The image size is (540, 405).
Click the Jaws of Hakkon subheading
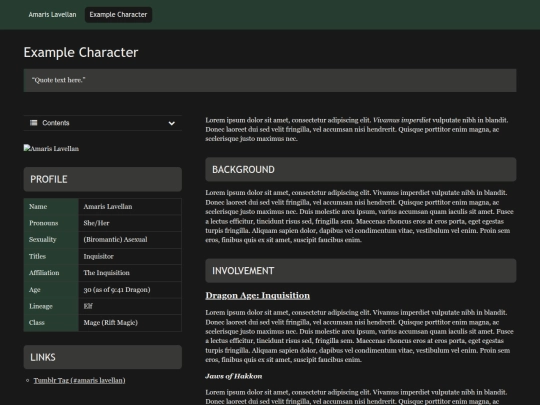(233, 376)
